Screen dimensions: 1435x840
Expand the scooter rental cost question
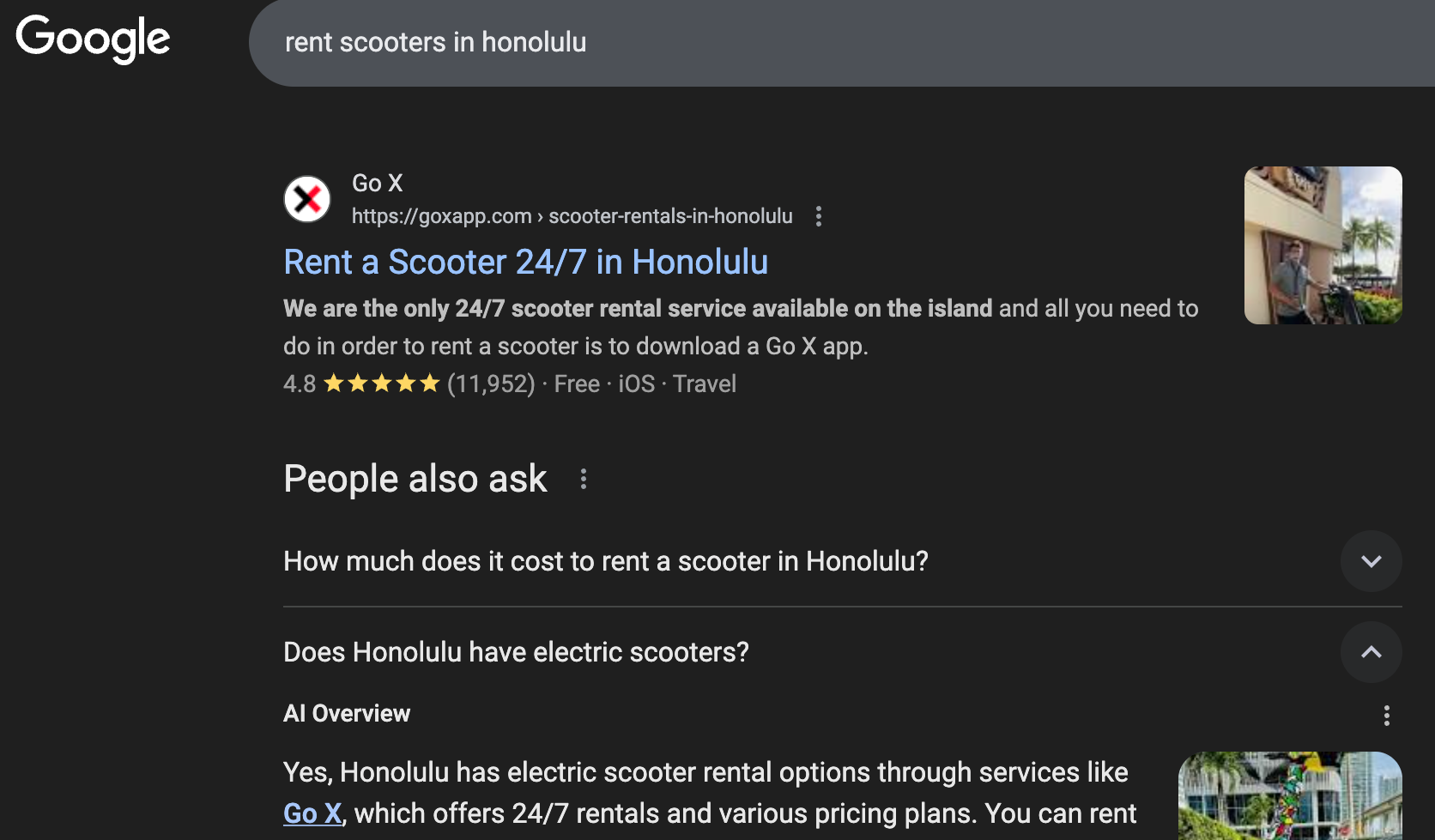[x=1371, y=561]
